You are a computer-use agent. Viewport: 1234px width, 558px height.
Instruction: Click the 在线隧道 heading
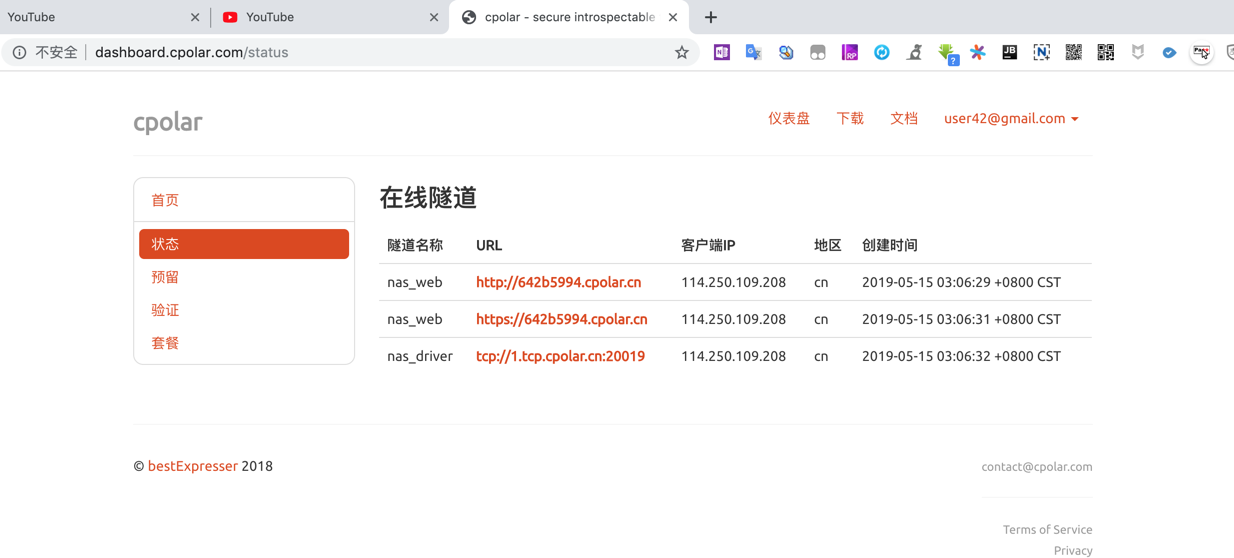tap(428, 198)
